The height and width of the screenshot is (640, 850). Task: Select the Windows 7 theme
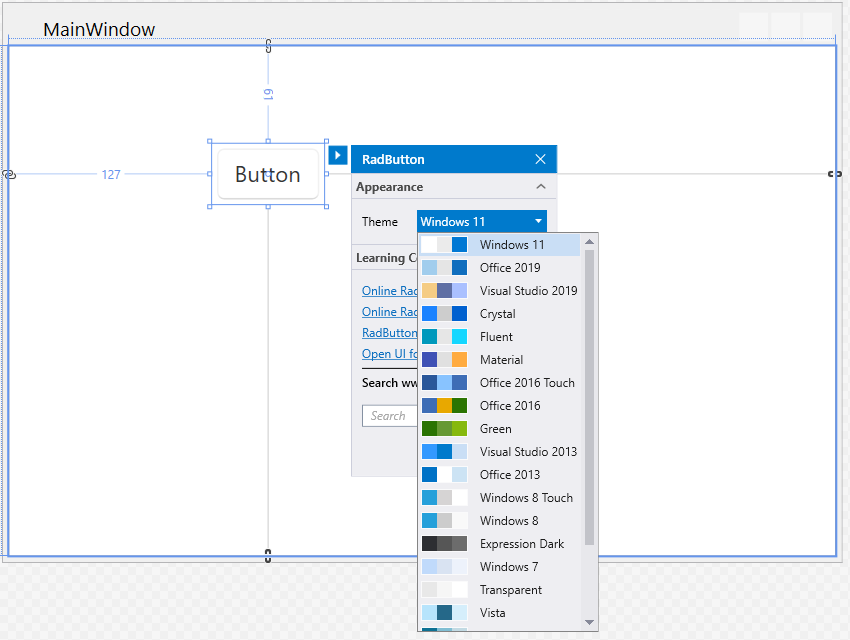500,567
